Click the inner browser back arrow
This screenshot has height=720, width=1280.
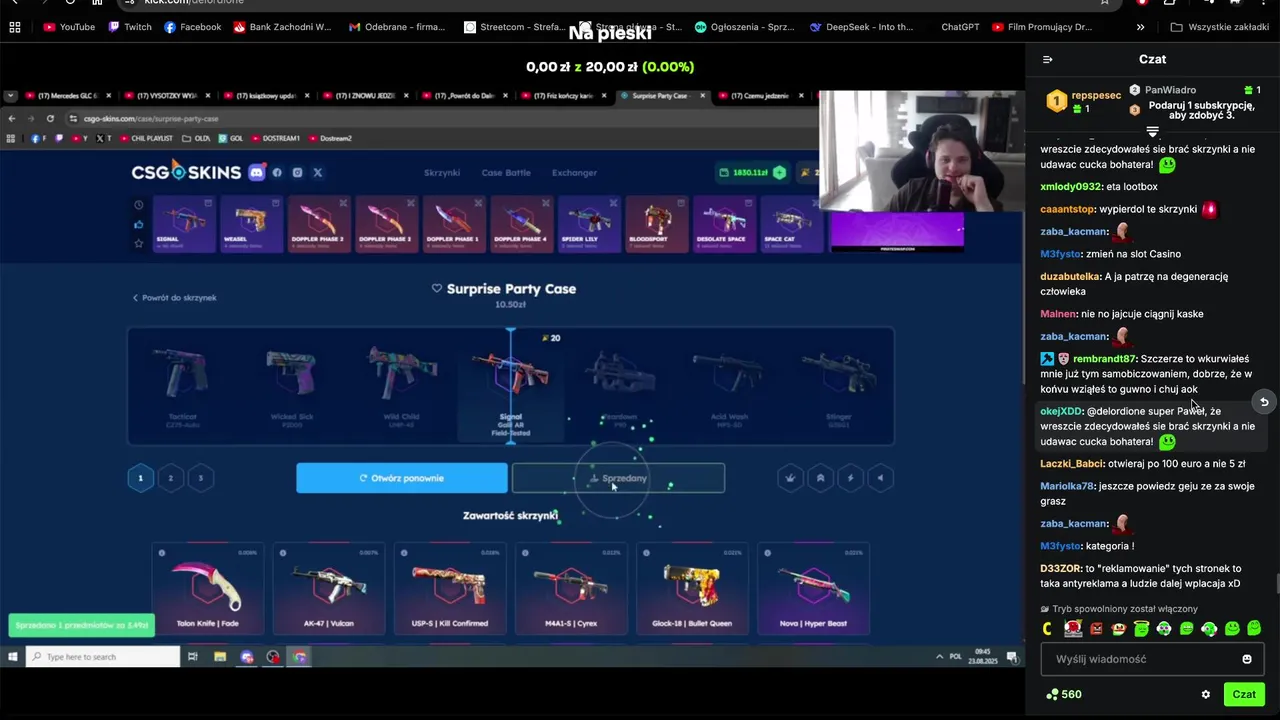click(11, 118)
